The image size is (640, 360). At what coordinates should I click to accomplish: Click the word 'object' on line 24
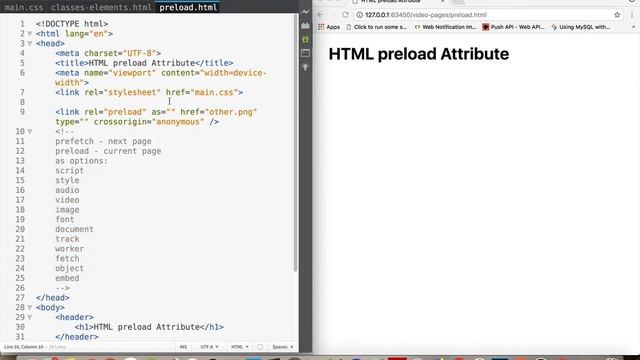[69, 269]
